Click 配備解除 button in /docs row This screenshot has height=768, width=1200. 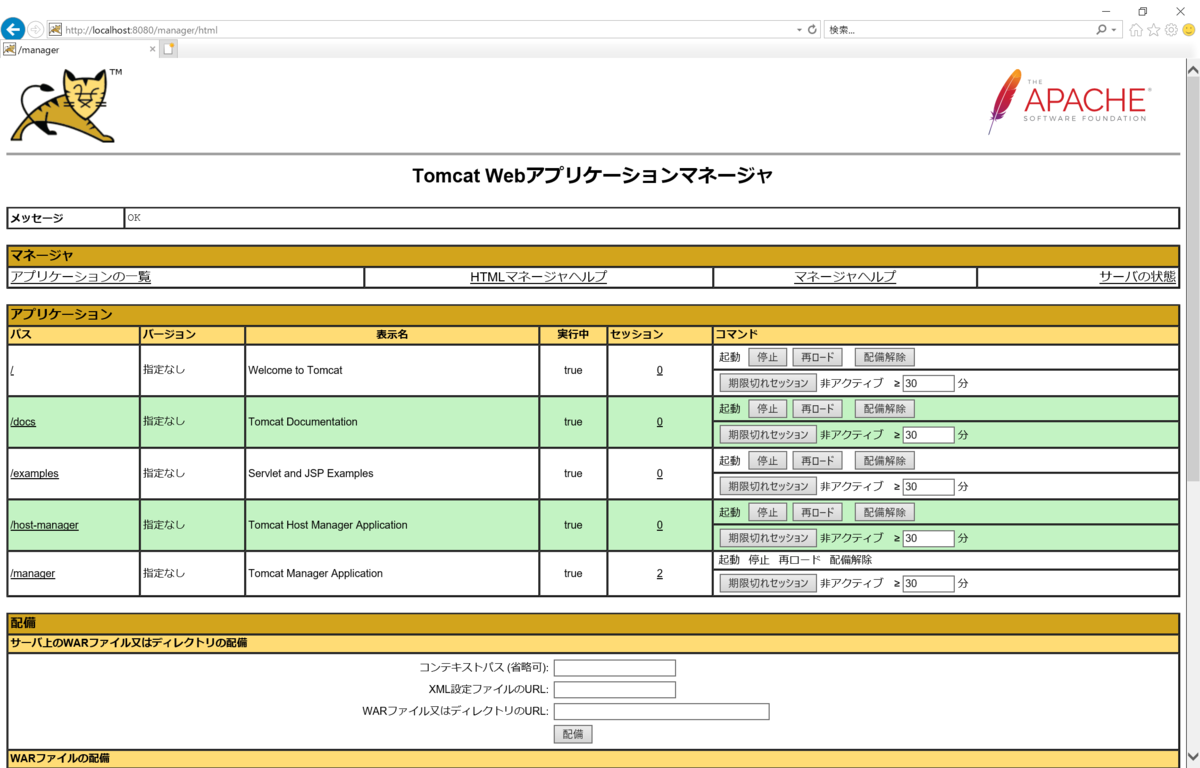coord(884,409)
